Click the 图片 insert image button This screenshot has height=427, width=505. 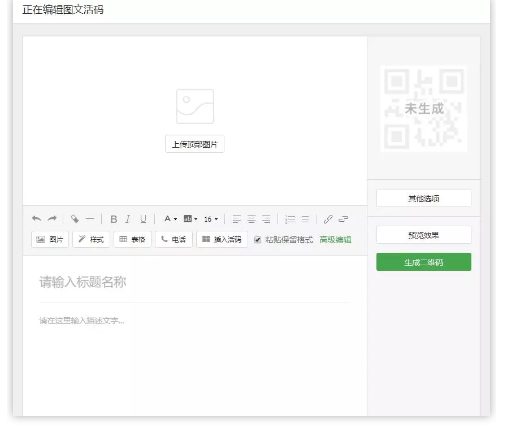click(50, 239)
